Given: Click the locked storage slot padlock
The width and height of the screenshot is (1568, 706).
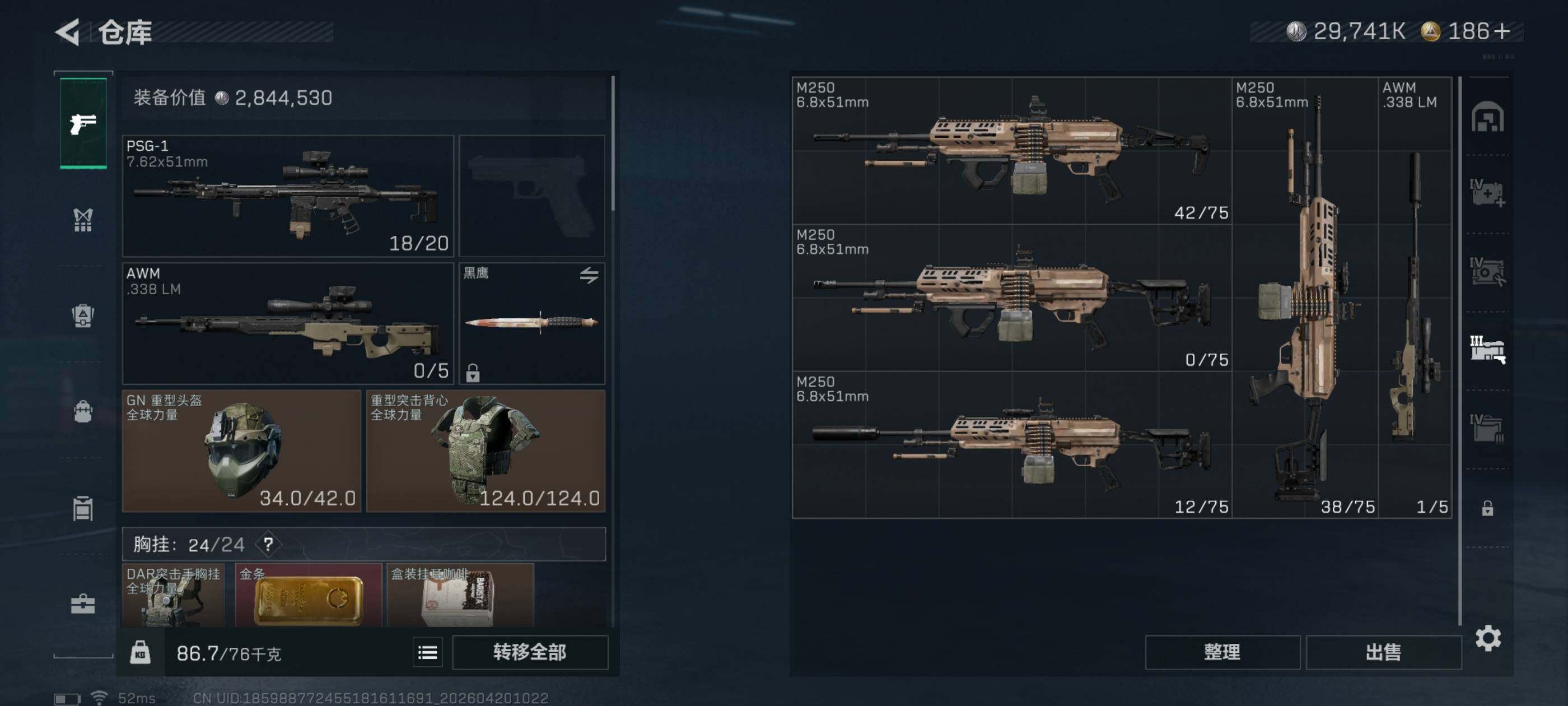Looking at the screenshot, I should click(1488, 508).
